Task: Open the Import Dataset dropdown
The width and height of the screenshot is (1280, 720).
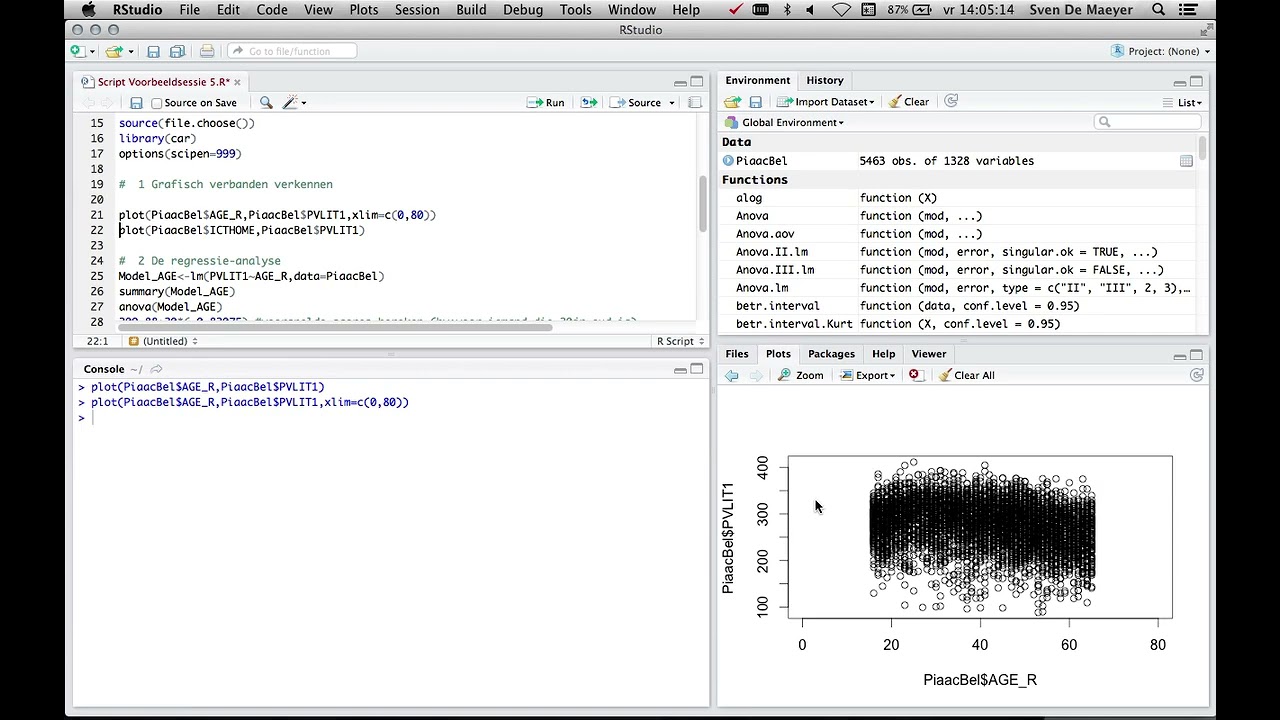Action: (826, 102)
